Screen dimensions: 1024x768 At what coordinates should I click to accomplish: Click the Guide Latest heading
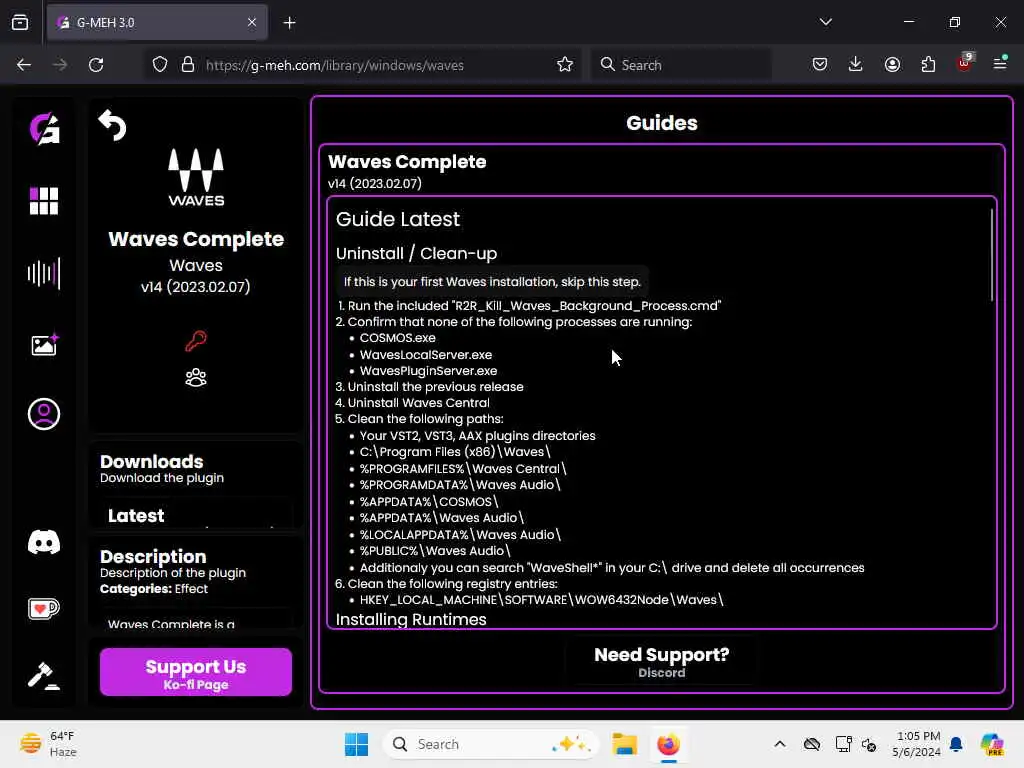tap(398, 219)
